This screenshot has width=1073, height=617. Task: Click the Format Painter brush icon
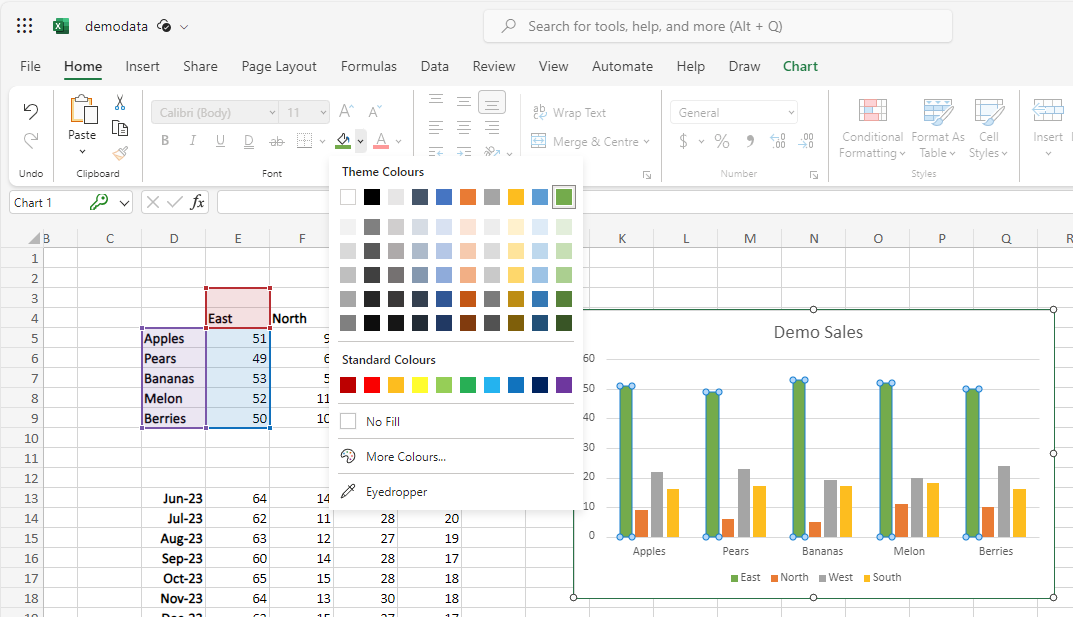coord(120,153)
